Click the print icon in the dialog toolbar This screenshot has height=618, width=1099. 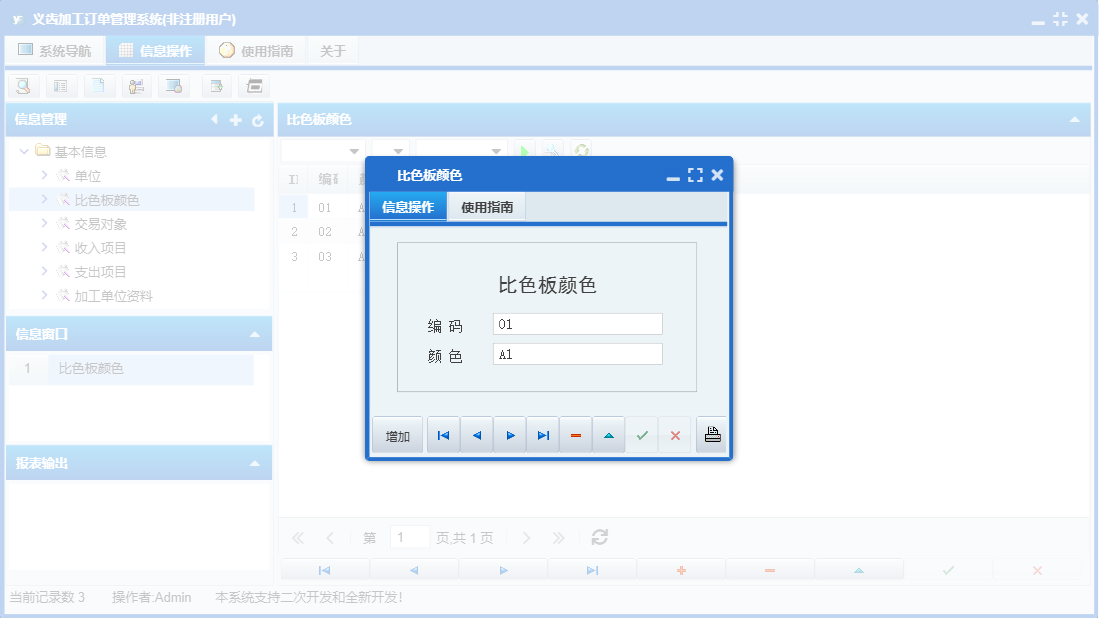[711, 434]
